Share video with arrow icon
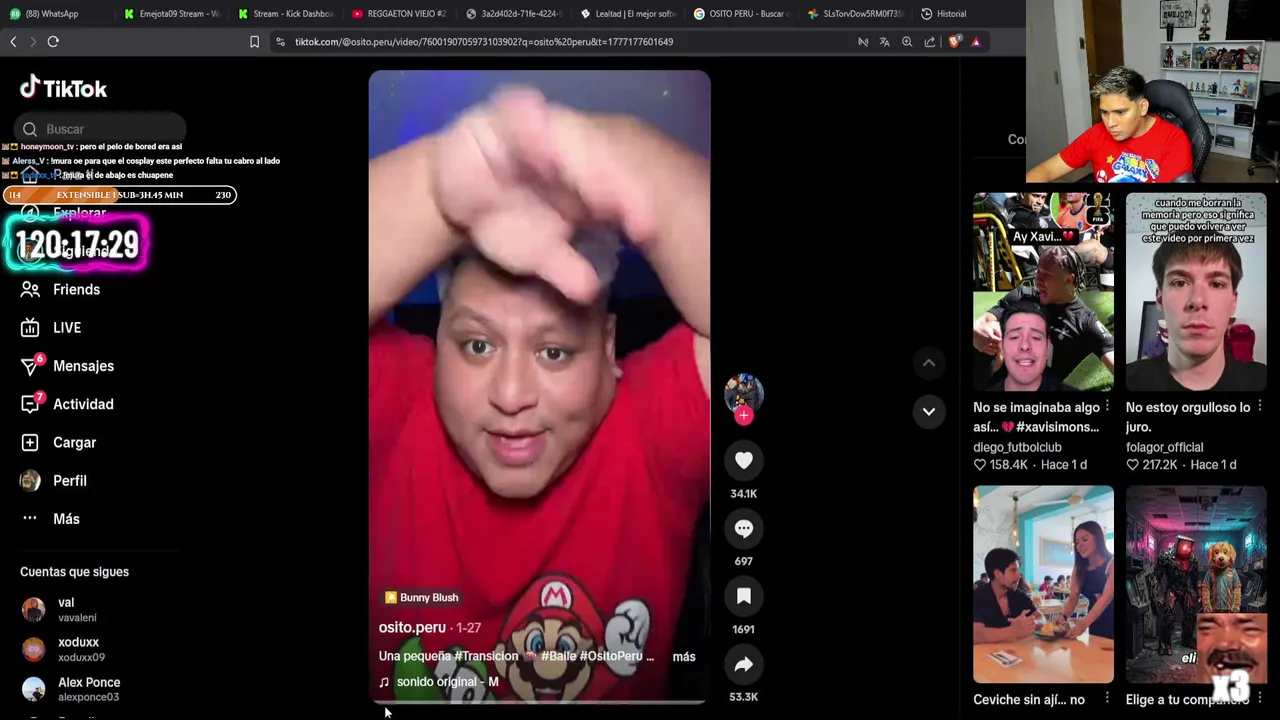The height and width of the screenshot is (720, 1280). [x=743, y=664]
